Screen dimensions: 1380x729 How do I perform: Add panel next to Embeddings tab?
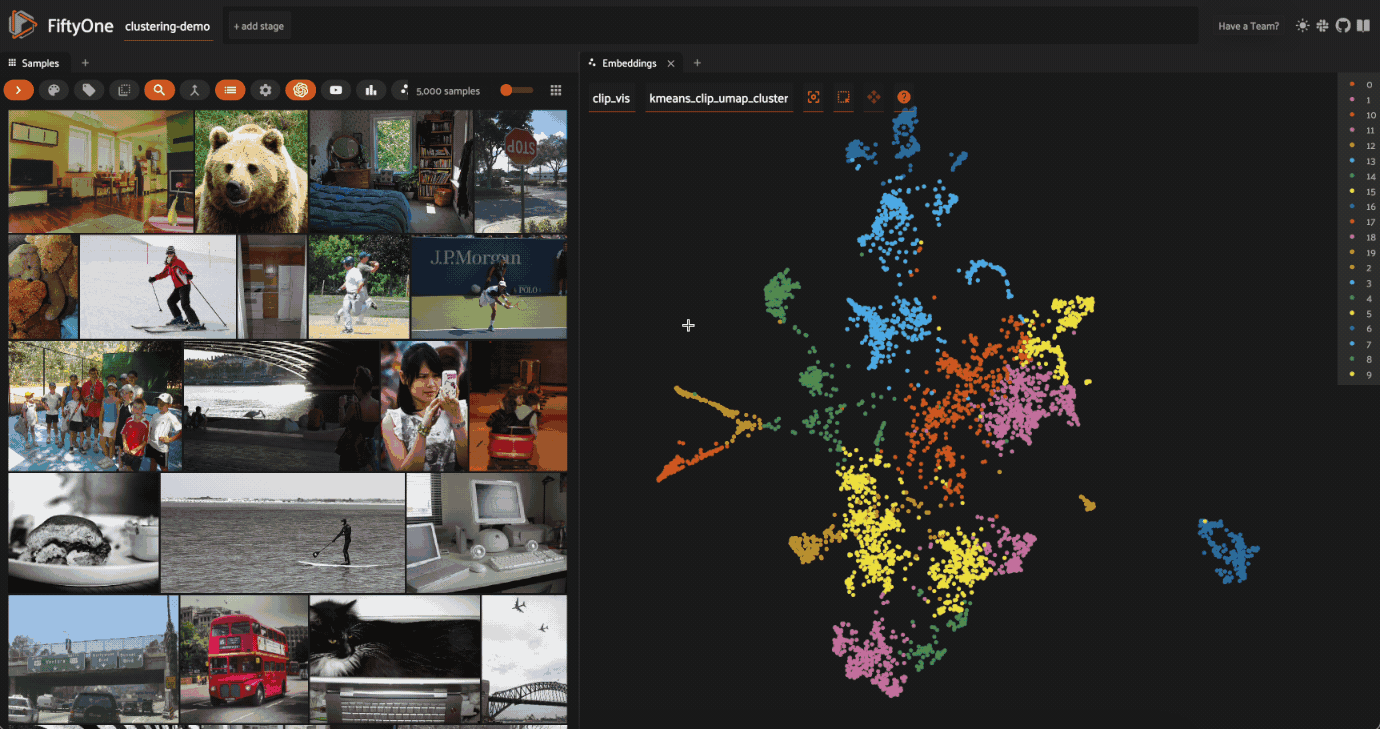click(x=697, y=63)
